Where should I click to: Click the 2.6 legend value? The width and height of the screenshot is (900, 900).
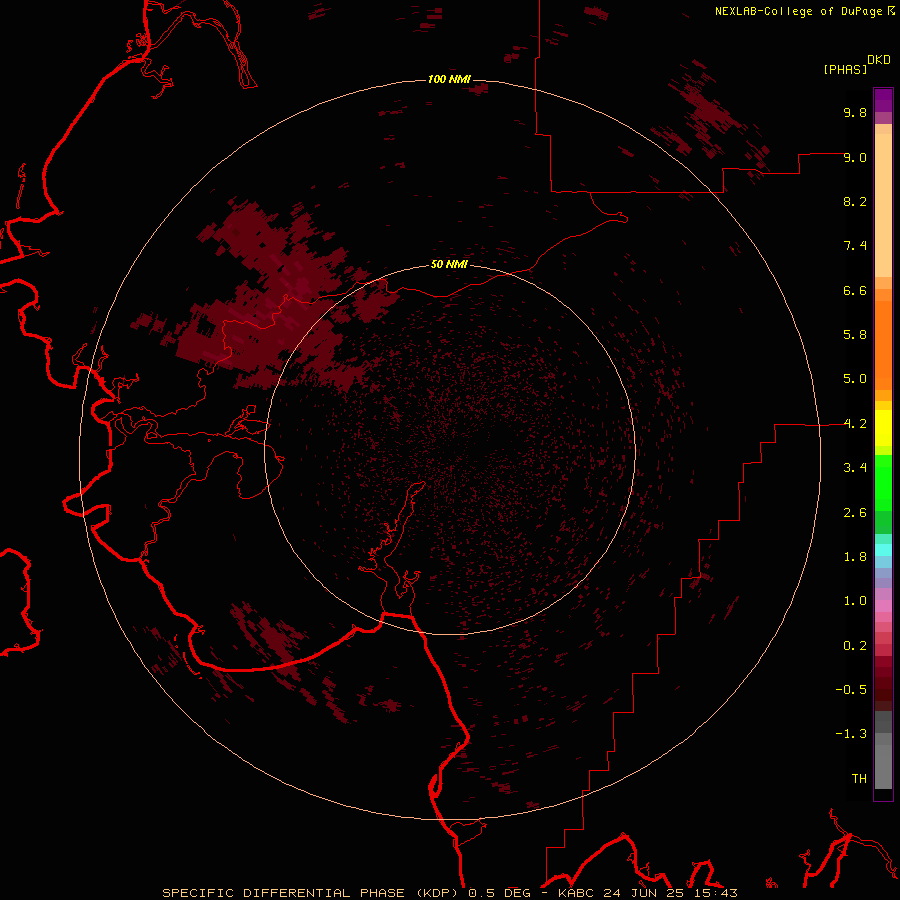(855, 513)
